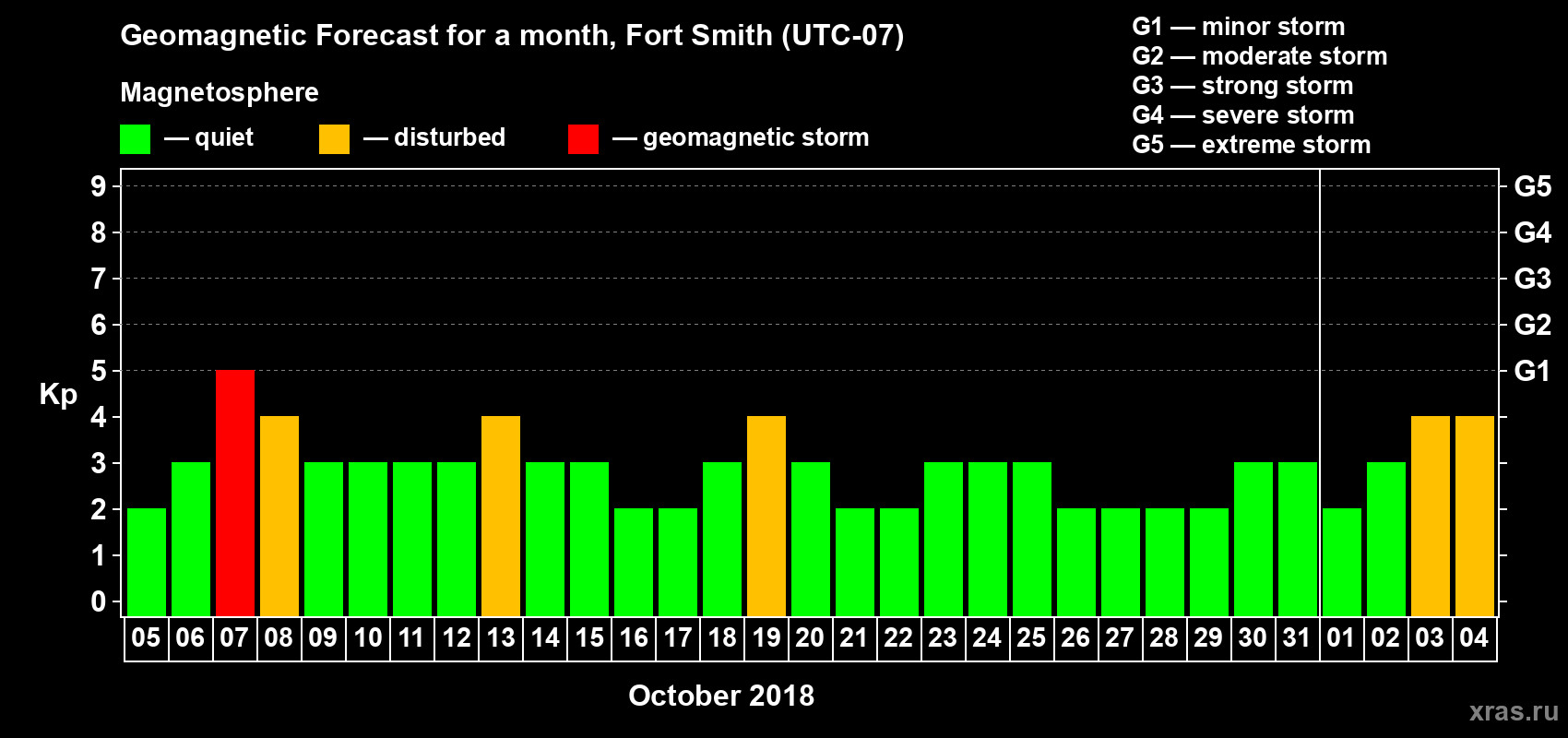Viewport: 1568px width, 738px height.
Task: Click the green bar for October 11
Action: [x=412, y=540]
